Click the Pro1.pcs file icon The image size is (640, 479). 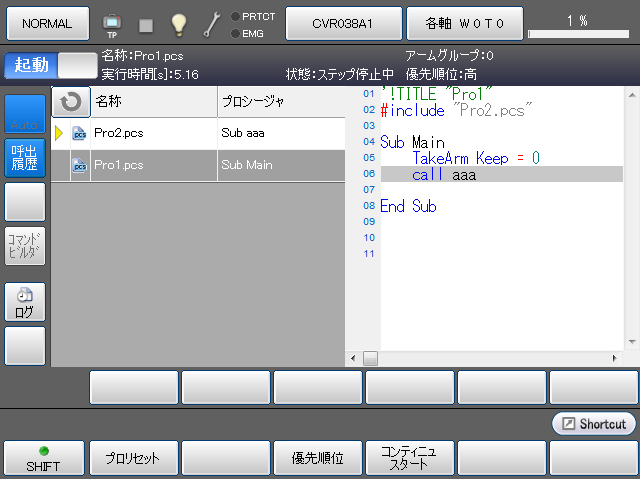tap(79, 165)
